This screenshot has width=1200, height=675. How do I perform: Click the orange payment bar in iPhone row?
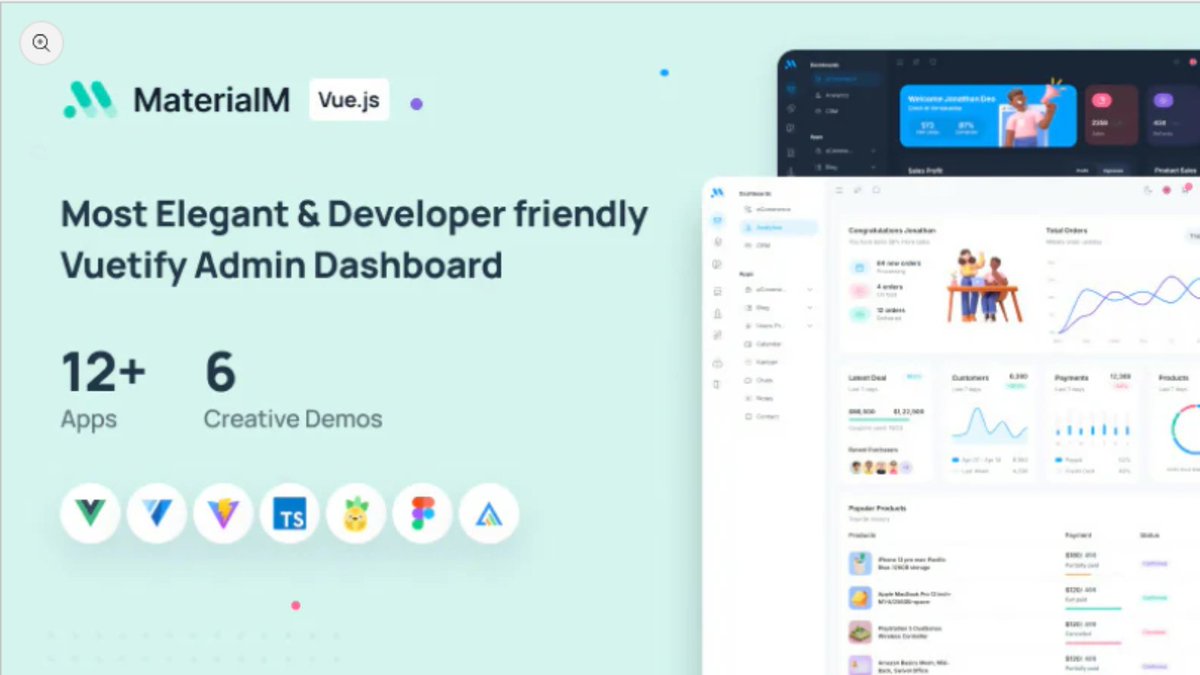tap(1078, 574)
